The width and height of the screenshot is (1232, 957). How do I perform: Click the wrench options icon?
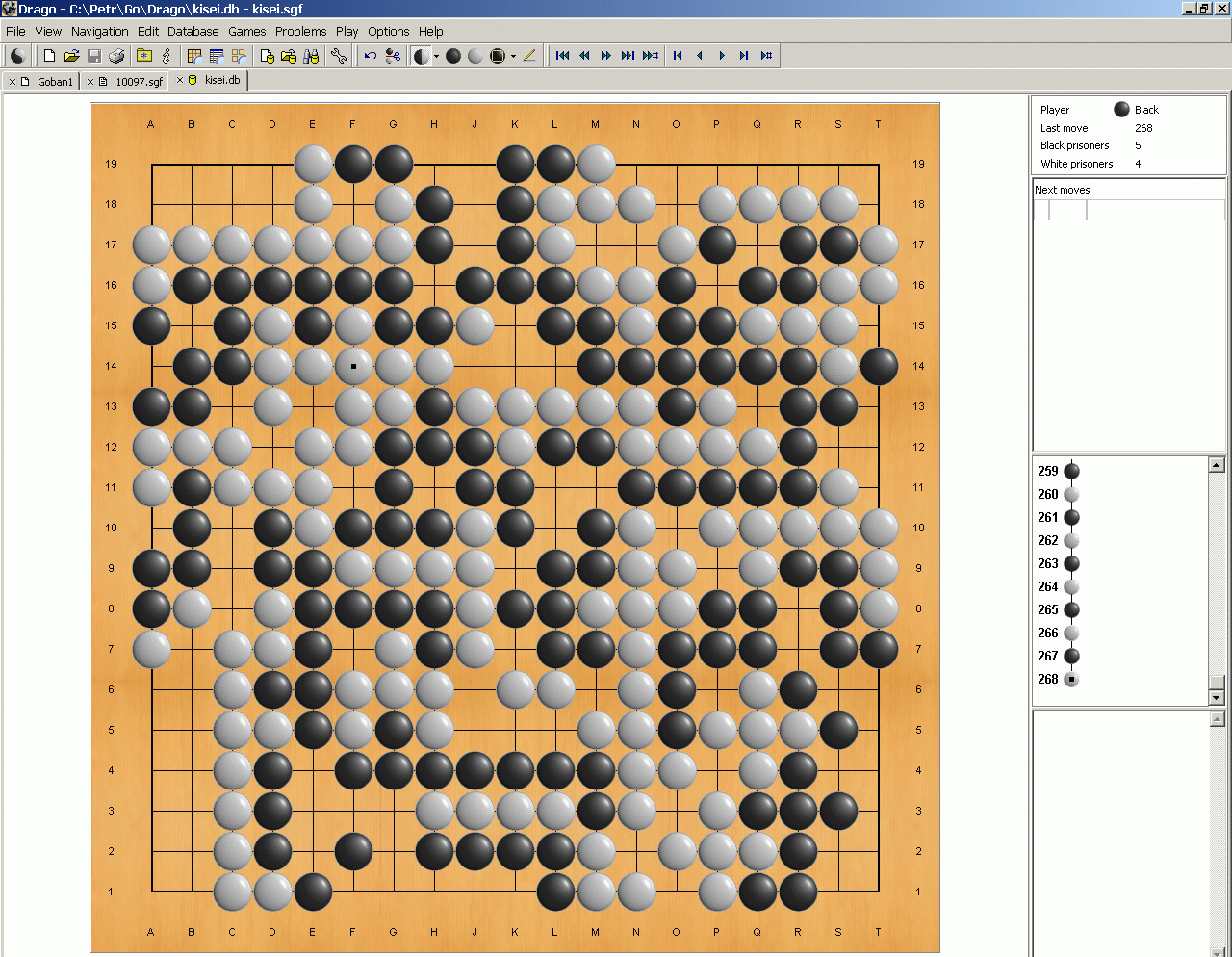(x=339, y=56)
